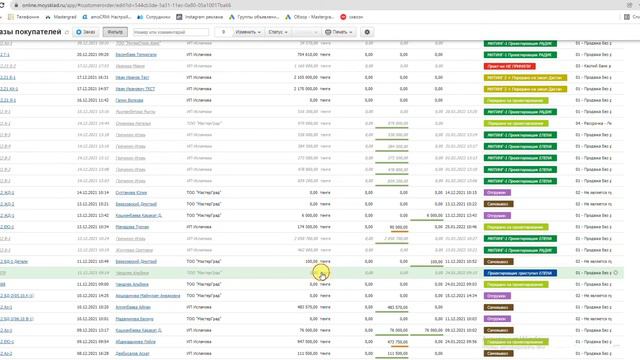Open the customer link dated 10.12.2021 14:25
Image resolution: width=640 pixels, height=360 pixels.
(148, 296)
